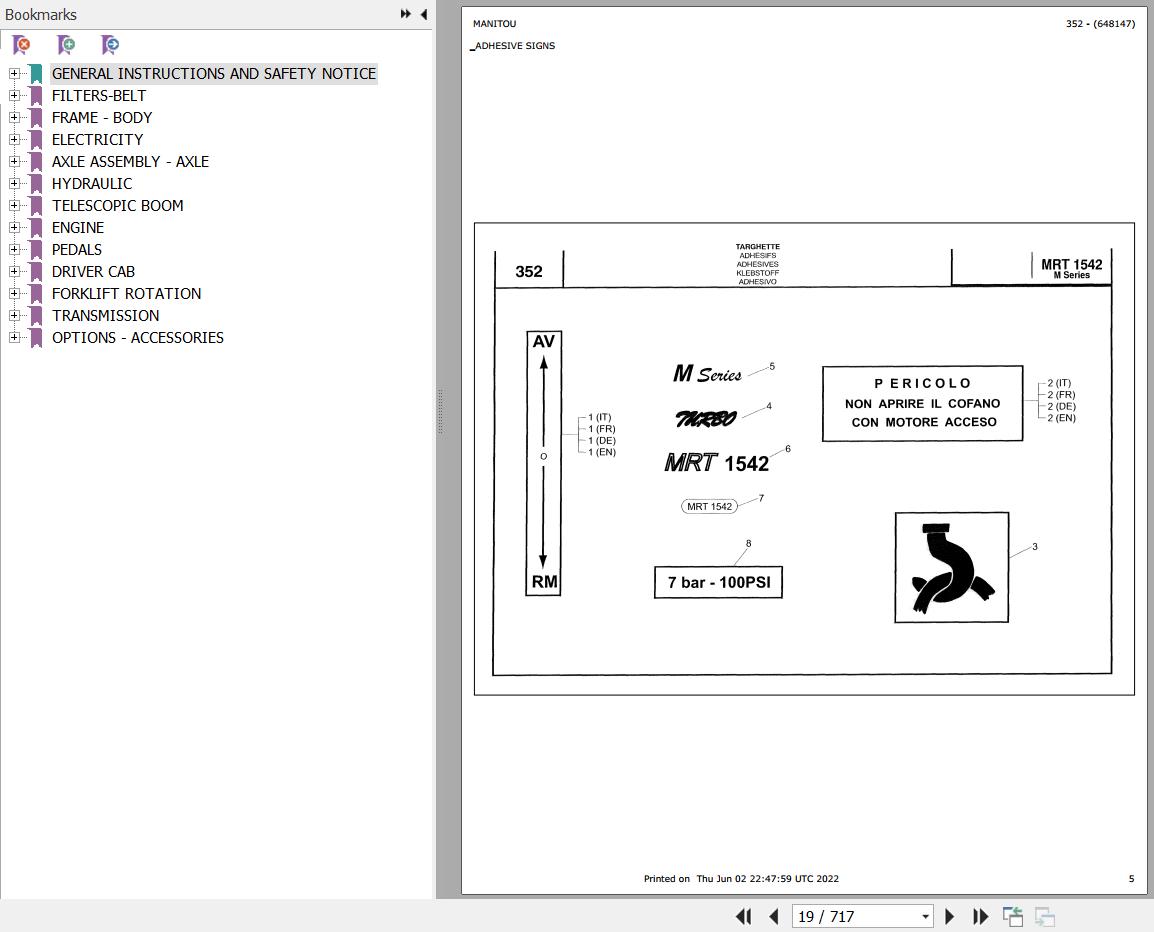The height and width of the screenshot is (932, 1154).
Task: Click the Printed on timestamp footer
Action: [x=741, y=878]
